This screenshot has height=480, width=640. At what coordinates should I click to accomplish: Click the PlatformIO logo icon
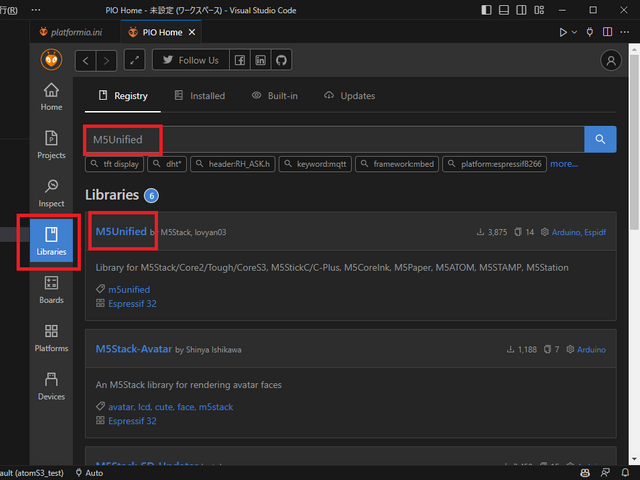51,60
